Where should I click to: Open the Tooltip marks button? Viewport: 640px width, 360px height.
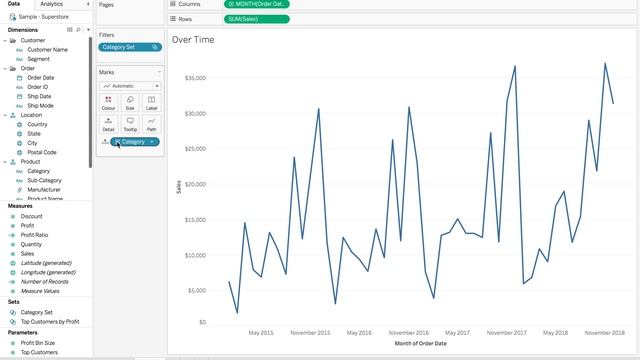click(x=130, y=124)
